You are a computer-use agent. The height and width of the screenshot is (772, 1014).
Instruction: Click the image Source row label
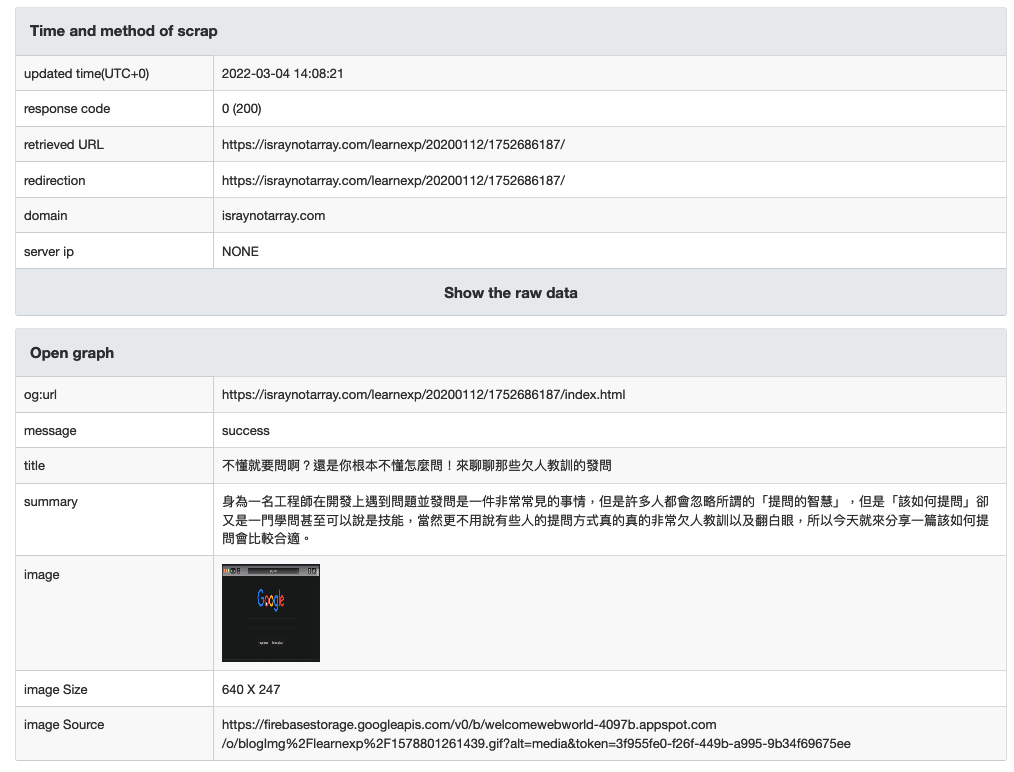(x=64, y=725)
